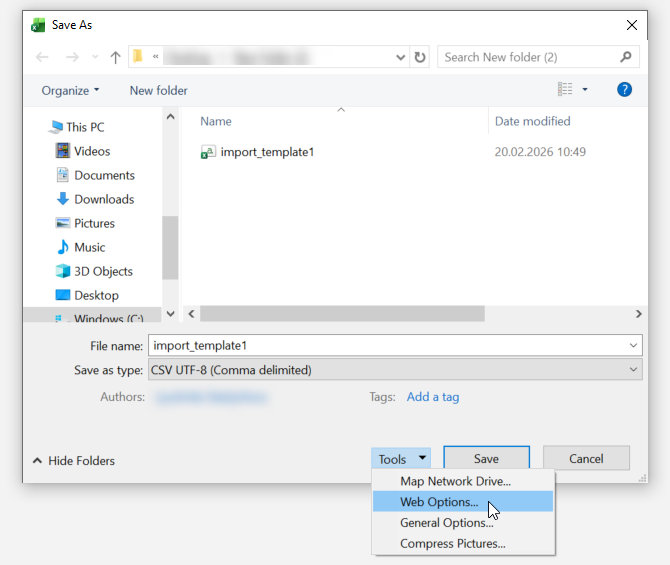
Task: Open the Organize menu
Action: [70, 91]
